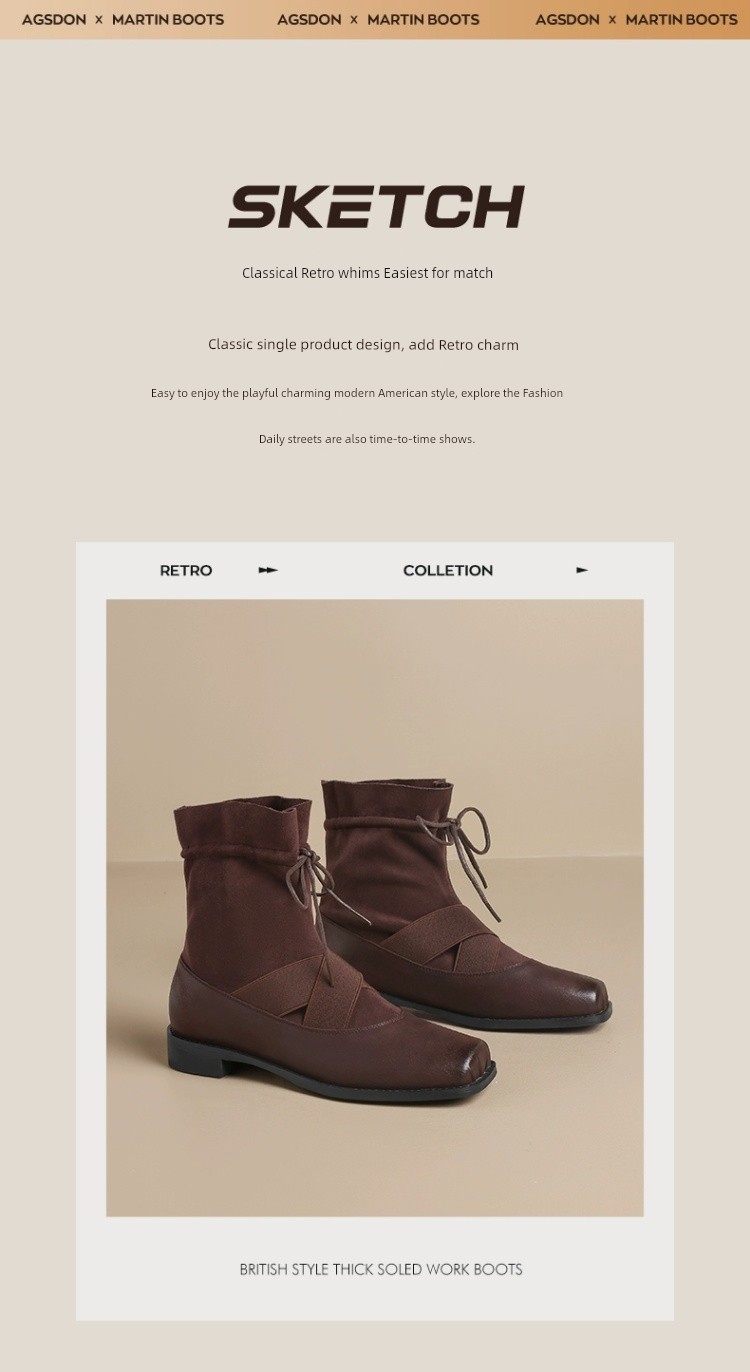This screenshot has width=750, height=1372.
Task: Open the brown boots product photo
Action: (x=375, y=908)
